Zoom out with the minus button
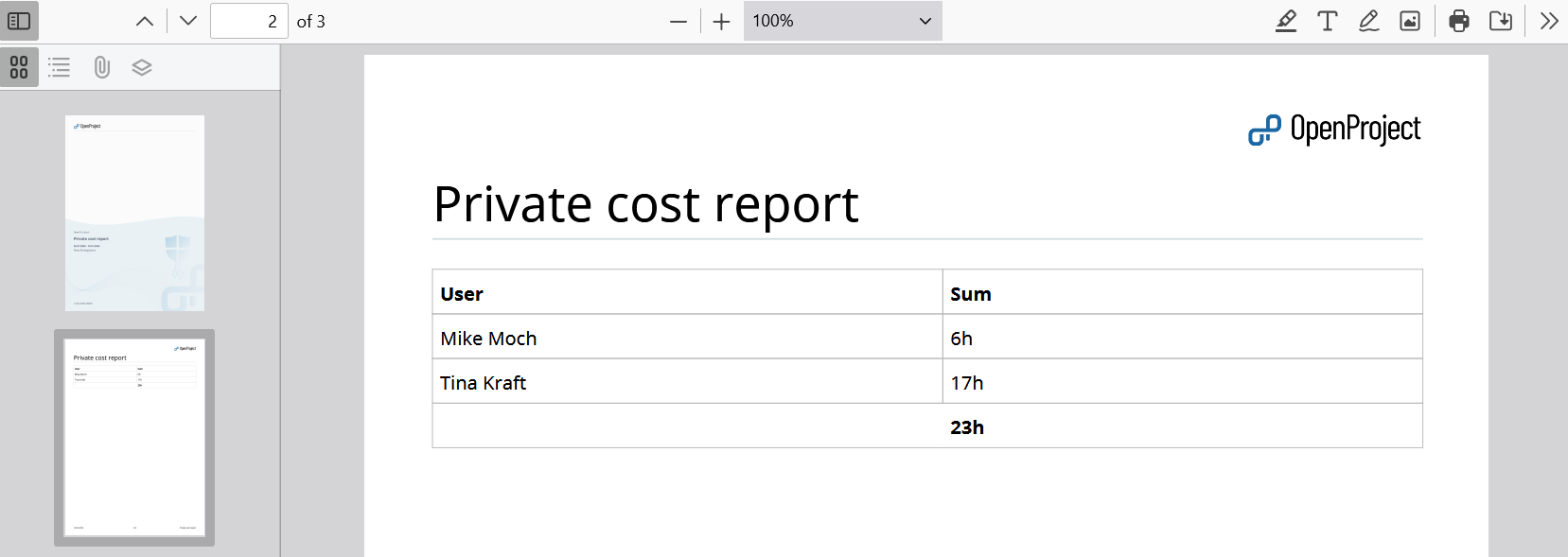Image resolution: width=1568 pixels, height=557 pixels. point(678,21)
